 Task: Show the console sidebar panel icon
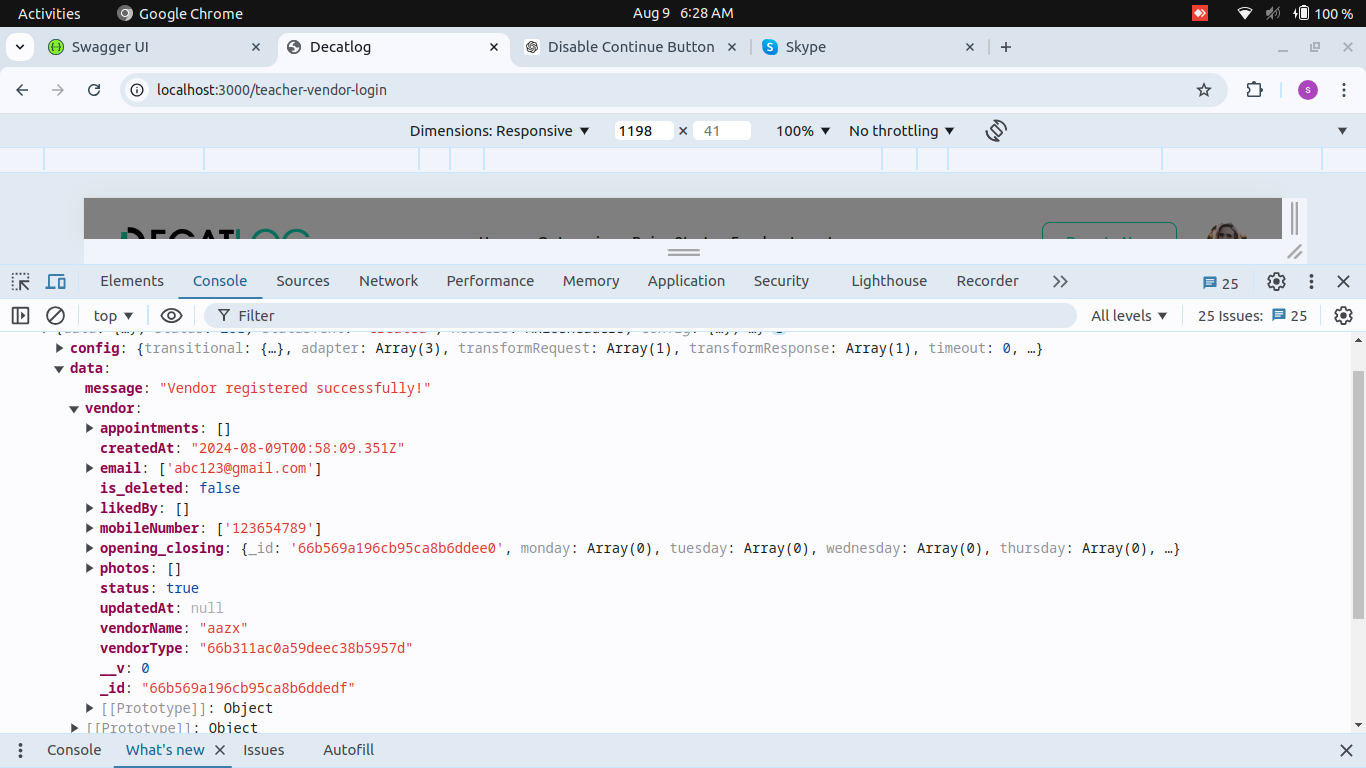pyautogui.click(x=21, y=316)
